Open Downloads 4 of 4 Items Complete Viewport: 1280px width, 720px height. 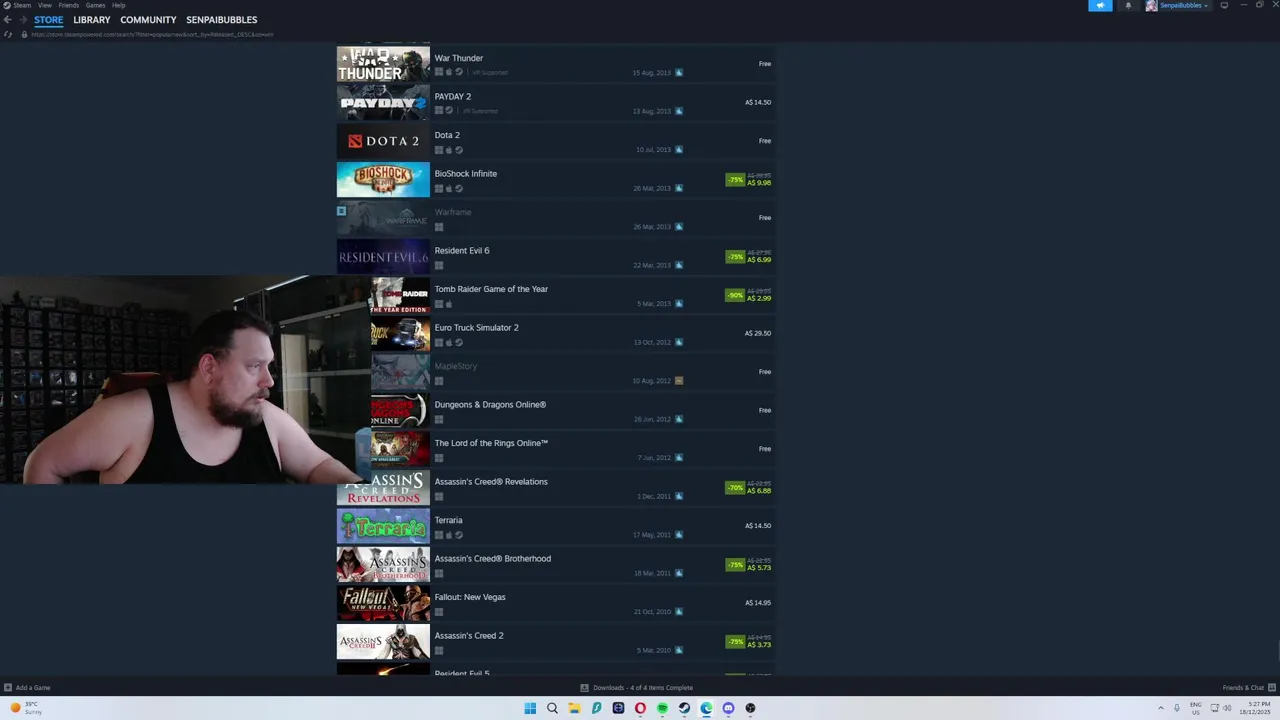point(637,687)
